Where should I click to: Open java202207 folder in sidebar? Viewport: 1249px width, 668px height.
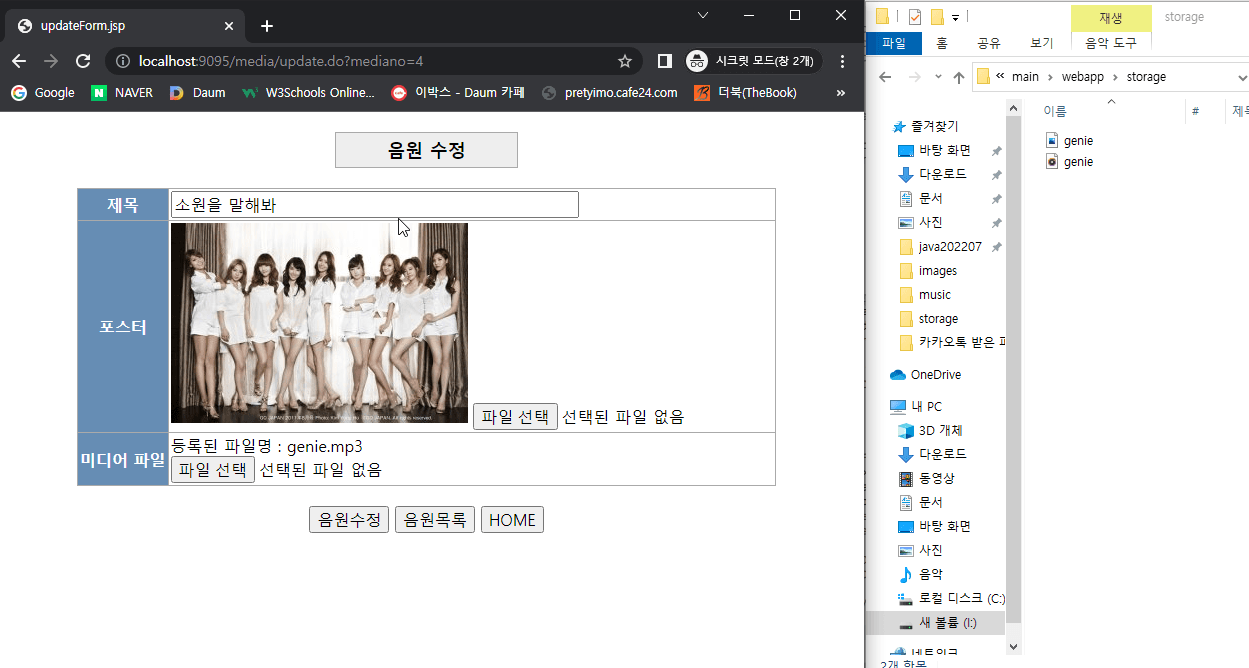point(939,246)
